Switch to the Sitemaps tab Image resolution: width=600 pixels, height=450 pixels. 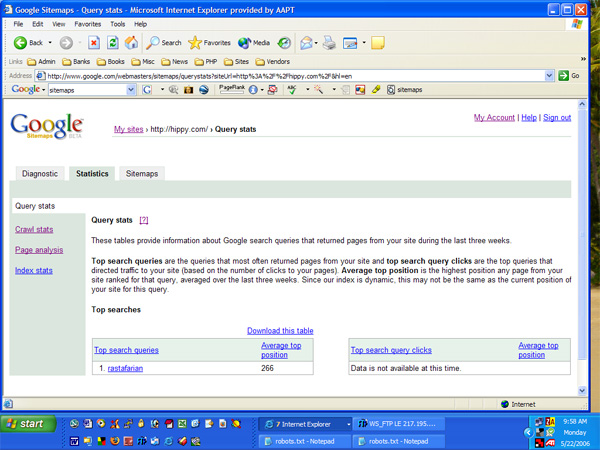142,174
